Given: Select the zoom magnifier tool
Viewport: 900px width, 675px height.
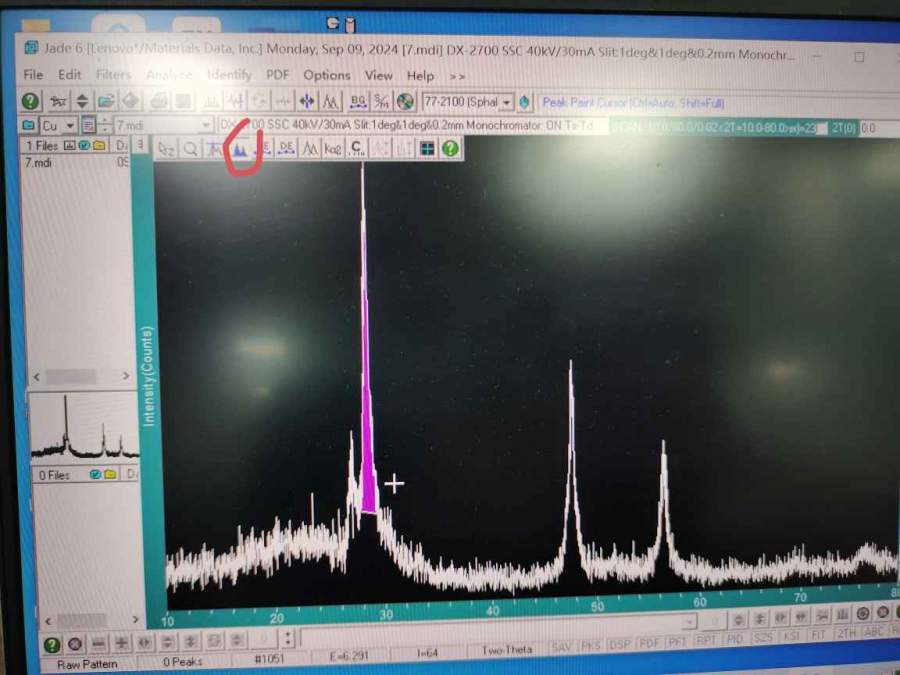Looking at the screenshot, I should click(190, 148).
